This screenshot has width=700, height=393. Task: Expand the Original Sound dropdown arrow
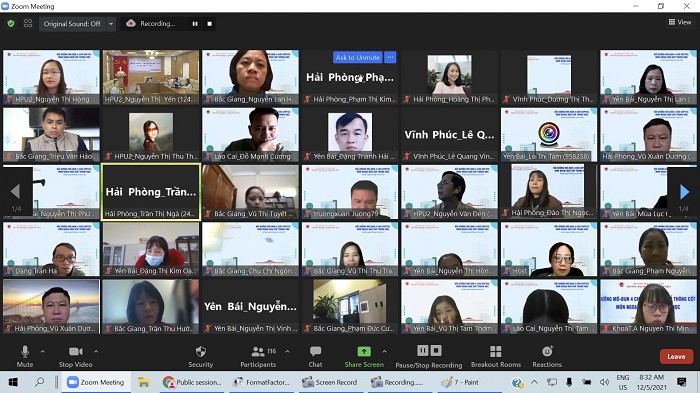click(x=111, y=24)
